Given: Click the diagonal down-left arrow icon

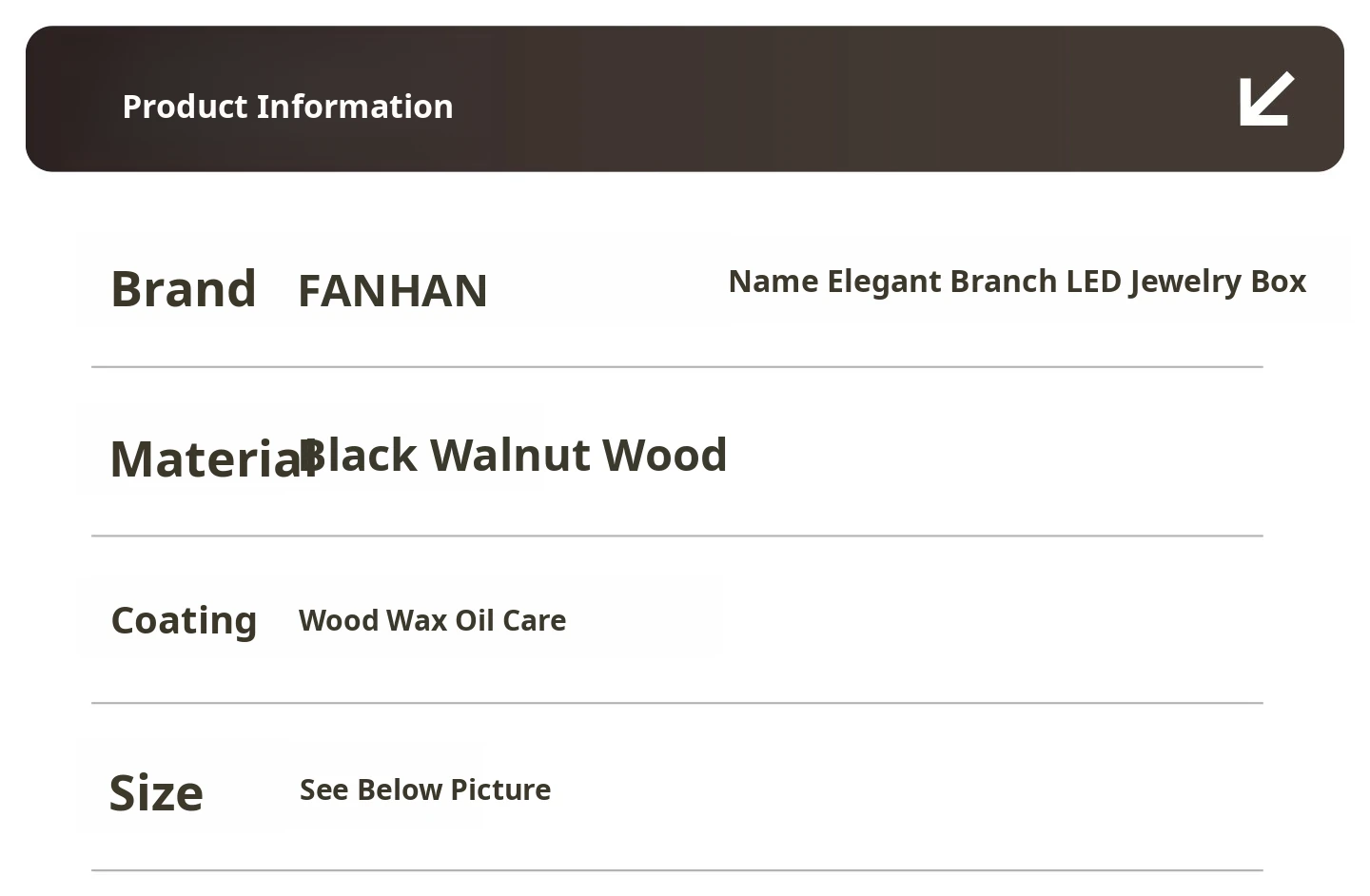Looking at the screenshot, I should point(1266,99).
